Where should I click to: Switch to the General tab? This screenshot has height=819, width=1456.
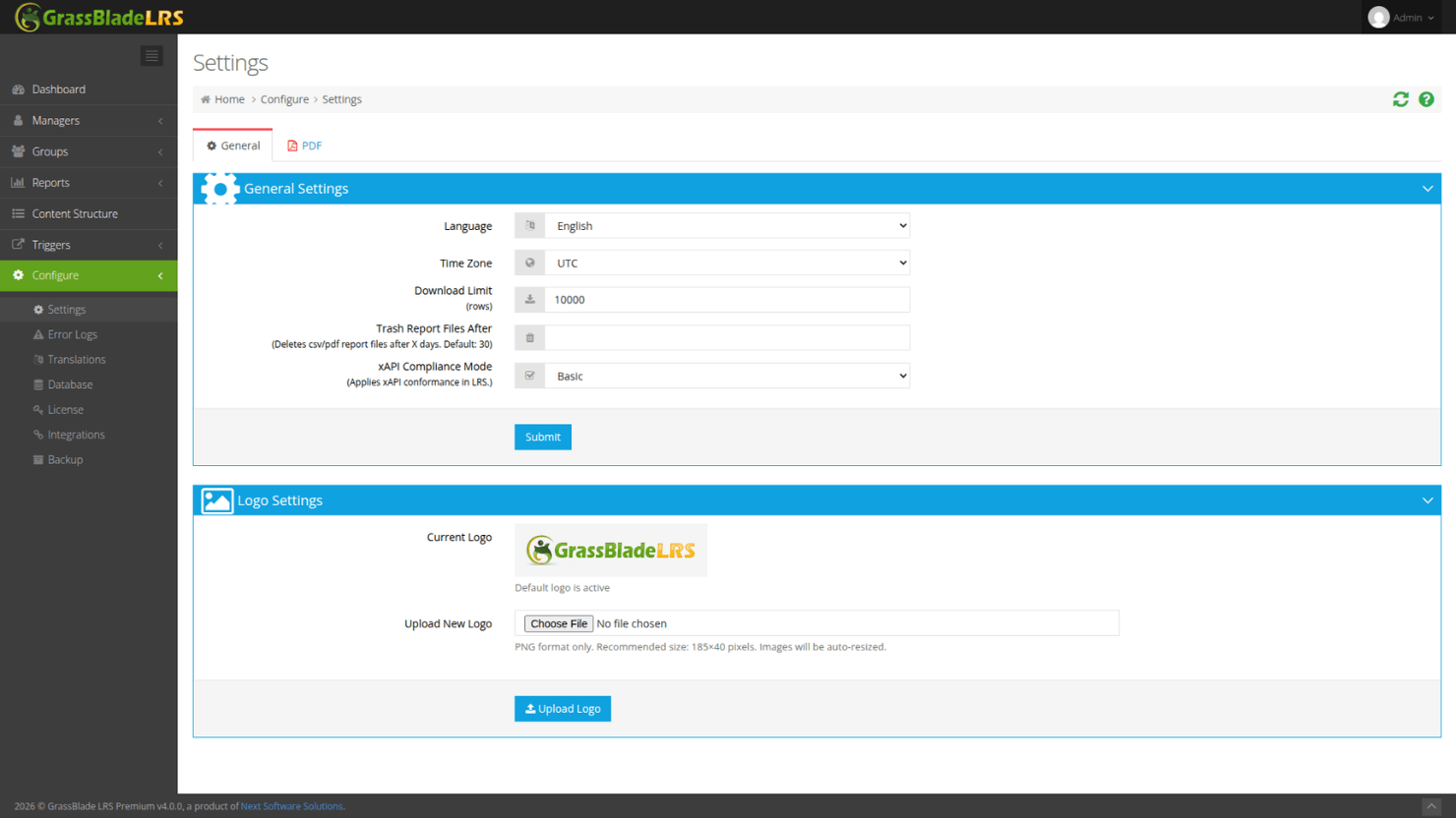(x=233, y=146)
